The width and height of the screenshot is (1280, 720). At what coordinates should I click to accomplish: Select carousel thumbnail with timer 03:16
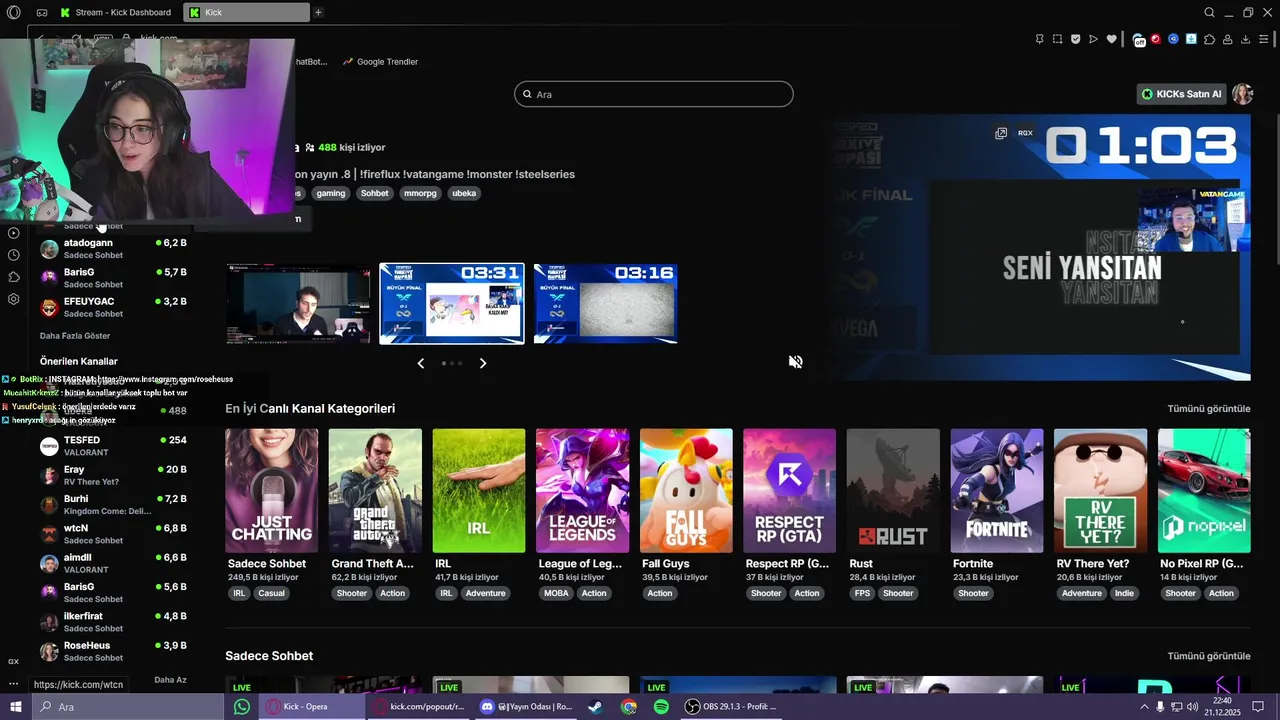[606, 303]
